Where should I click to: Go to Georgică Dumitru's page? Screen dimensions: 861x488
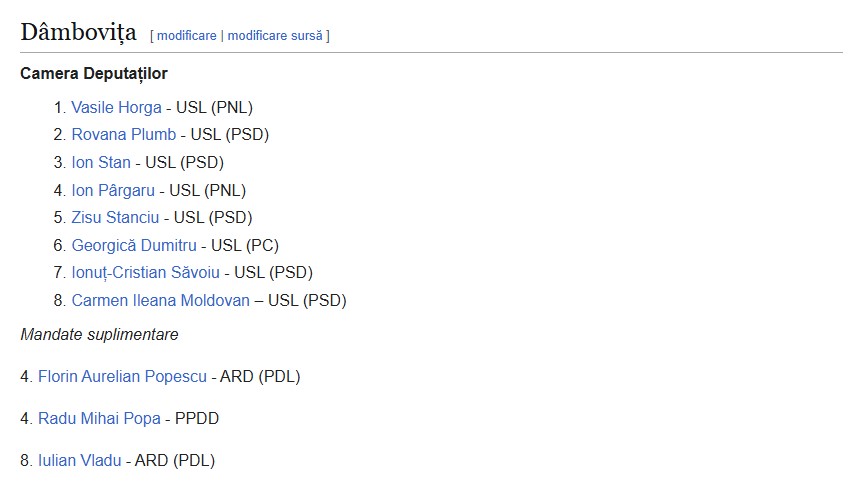click(x=134, y=245)
